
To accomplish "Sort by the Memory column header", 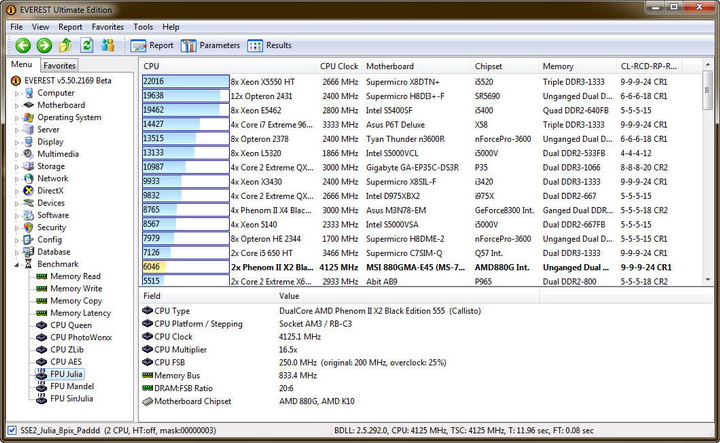I will pos(577,66).
